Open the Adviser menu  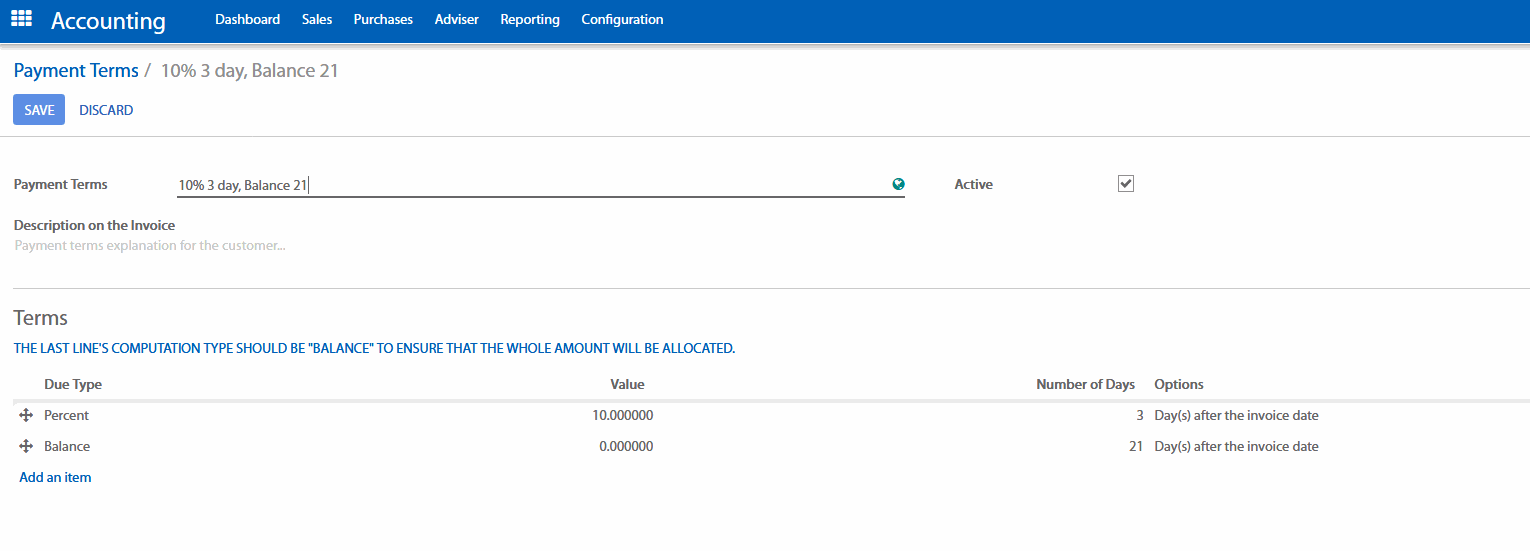coord(456,19)
